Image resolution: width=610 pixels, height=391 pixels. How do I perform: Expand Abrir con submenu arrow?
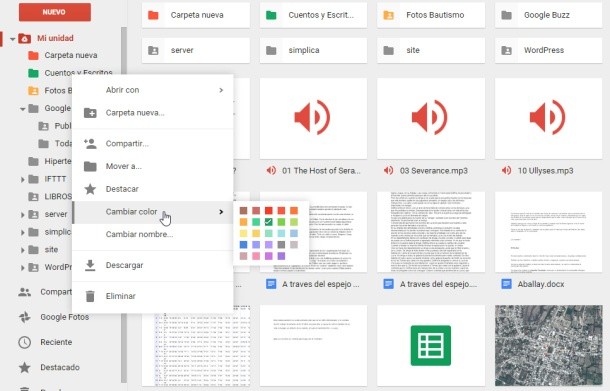[221, 90]
